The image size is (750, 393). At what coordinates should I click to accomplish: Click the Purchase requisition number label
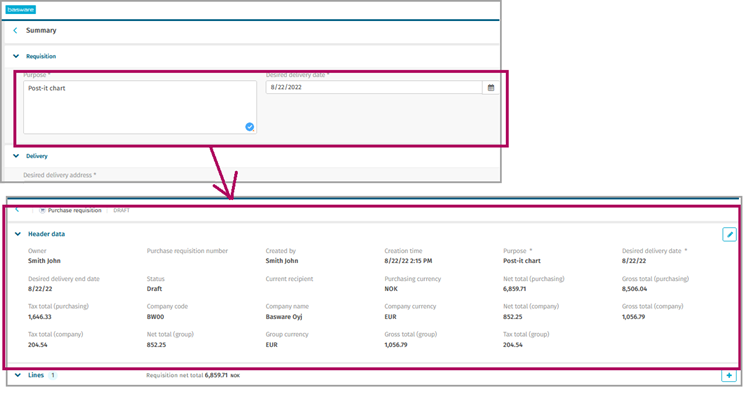[x=187, y=251]
